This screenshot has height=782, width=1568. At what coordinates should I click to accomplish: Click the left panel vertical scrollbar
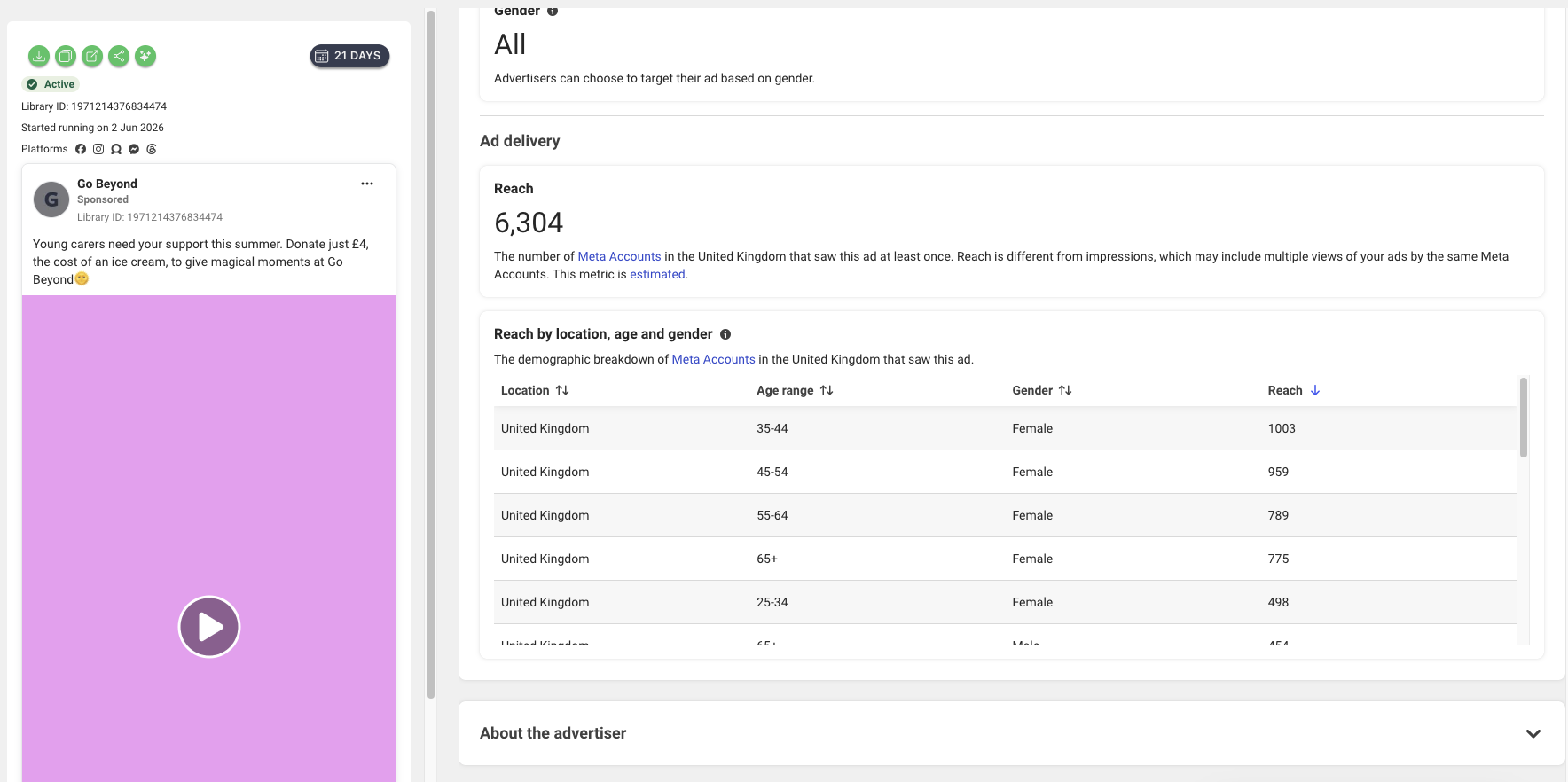click(431, 355)
